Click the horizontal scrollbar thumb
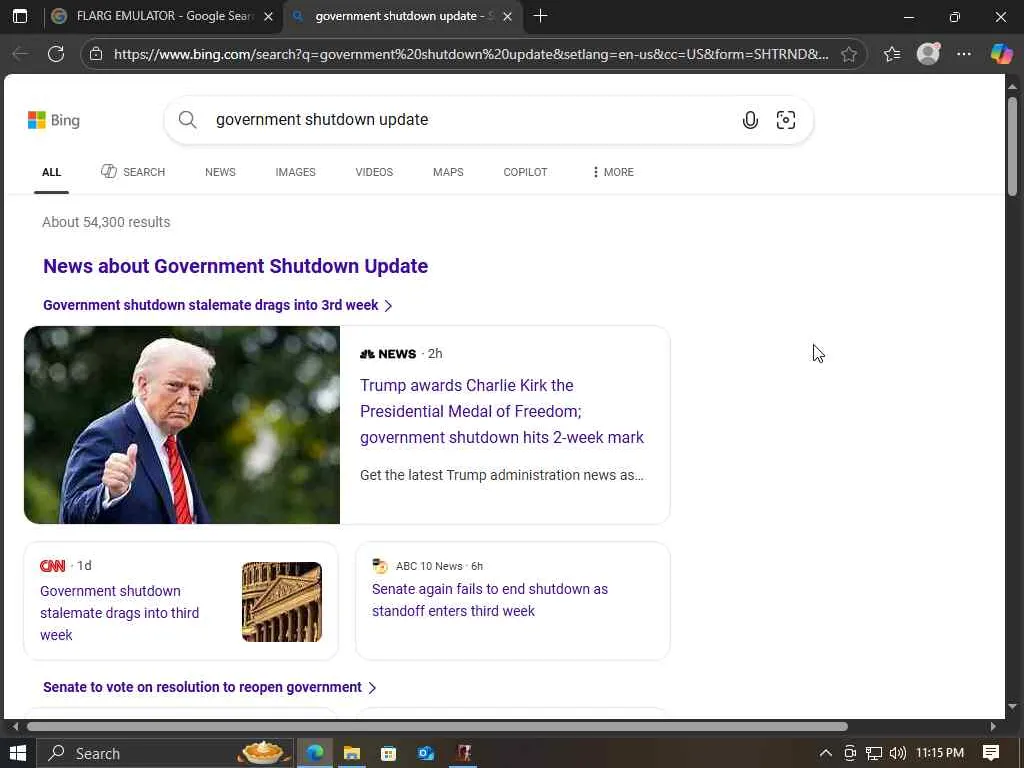 [437, 726]
